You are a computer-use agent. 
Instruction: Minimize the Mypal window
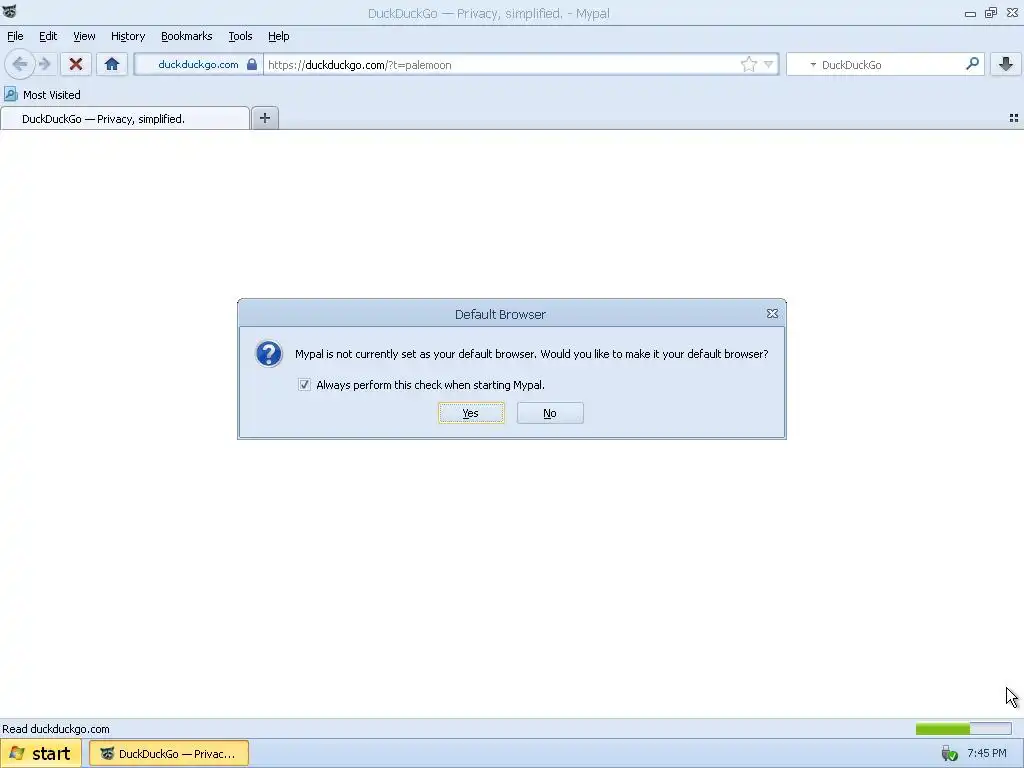(x=970, y=13)
